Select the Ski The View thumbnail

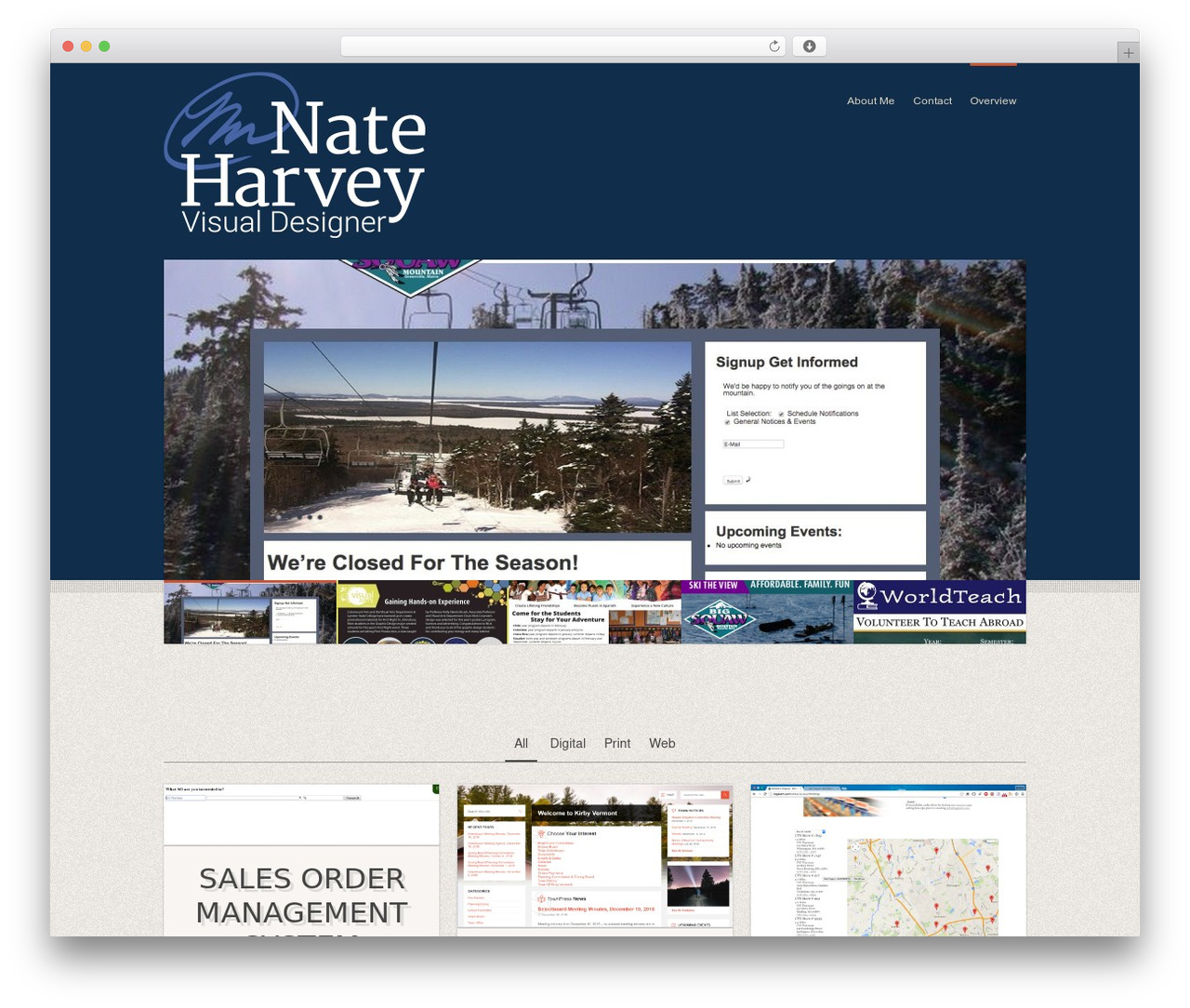pos(767,613)
